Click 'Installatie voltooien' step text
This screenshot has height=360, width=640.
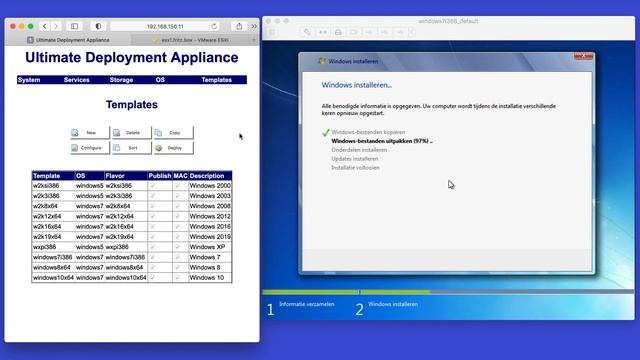(x=356, y=168)
